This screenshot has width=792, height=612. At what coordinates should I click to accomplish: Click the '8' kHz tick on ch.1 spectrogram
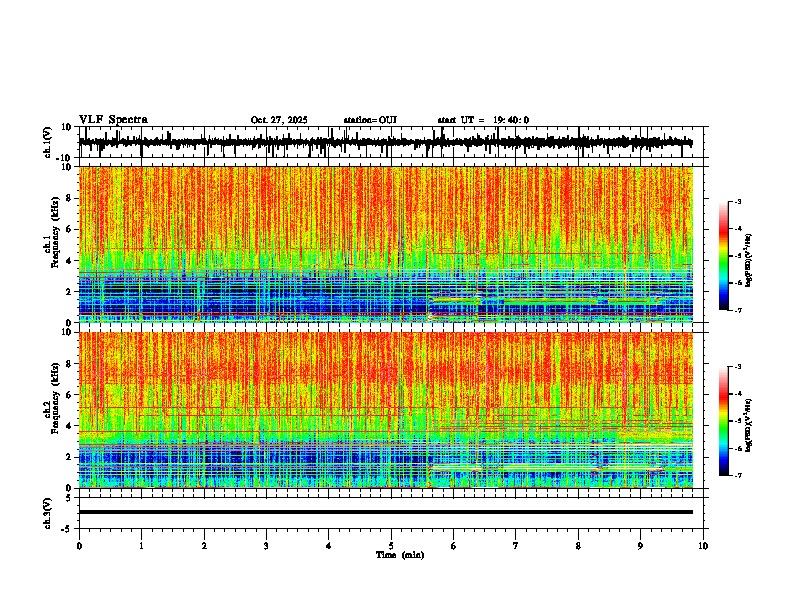pos(71,198)
